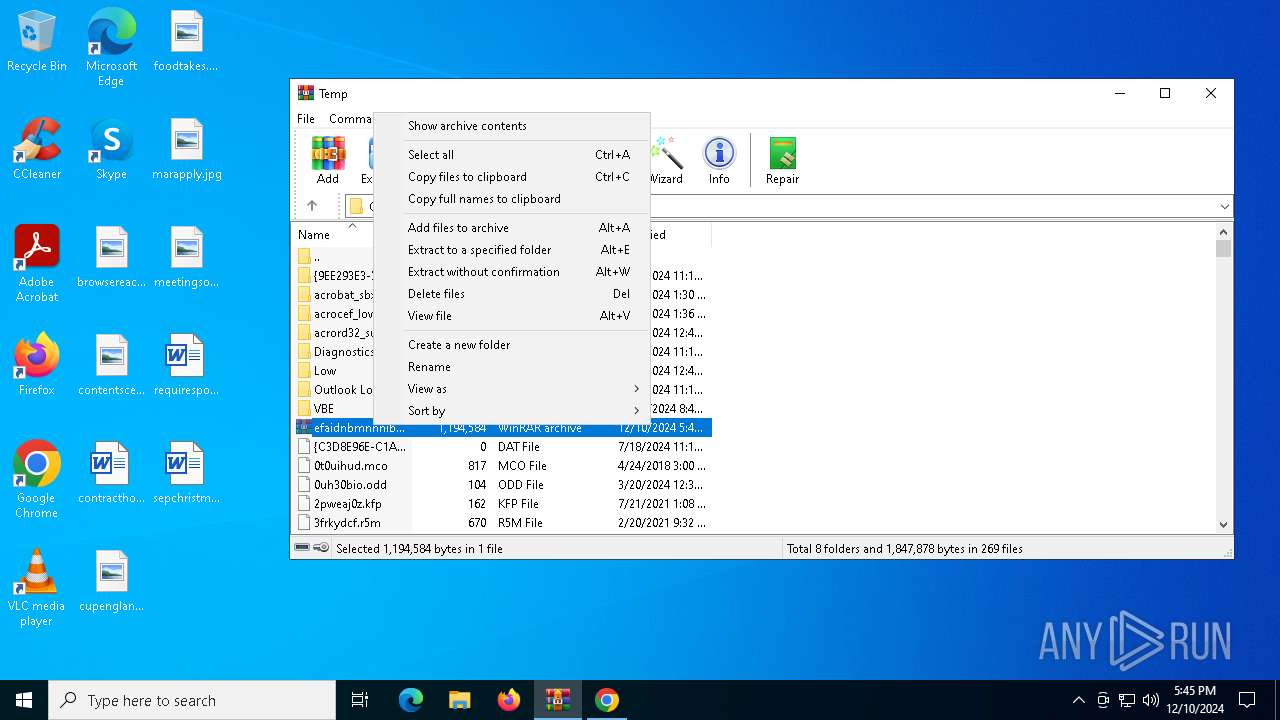Image resolution: width=1280 pixels, height=720 pixels.
Task: Select the VBE folder row
Action: coord(334,409)
